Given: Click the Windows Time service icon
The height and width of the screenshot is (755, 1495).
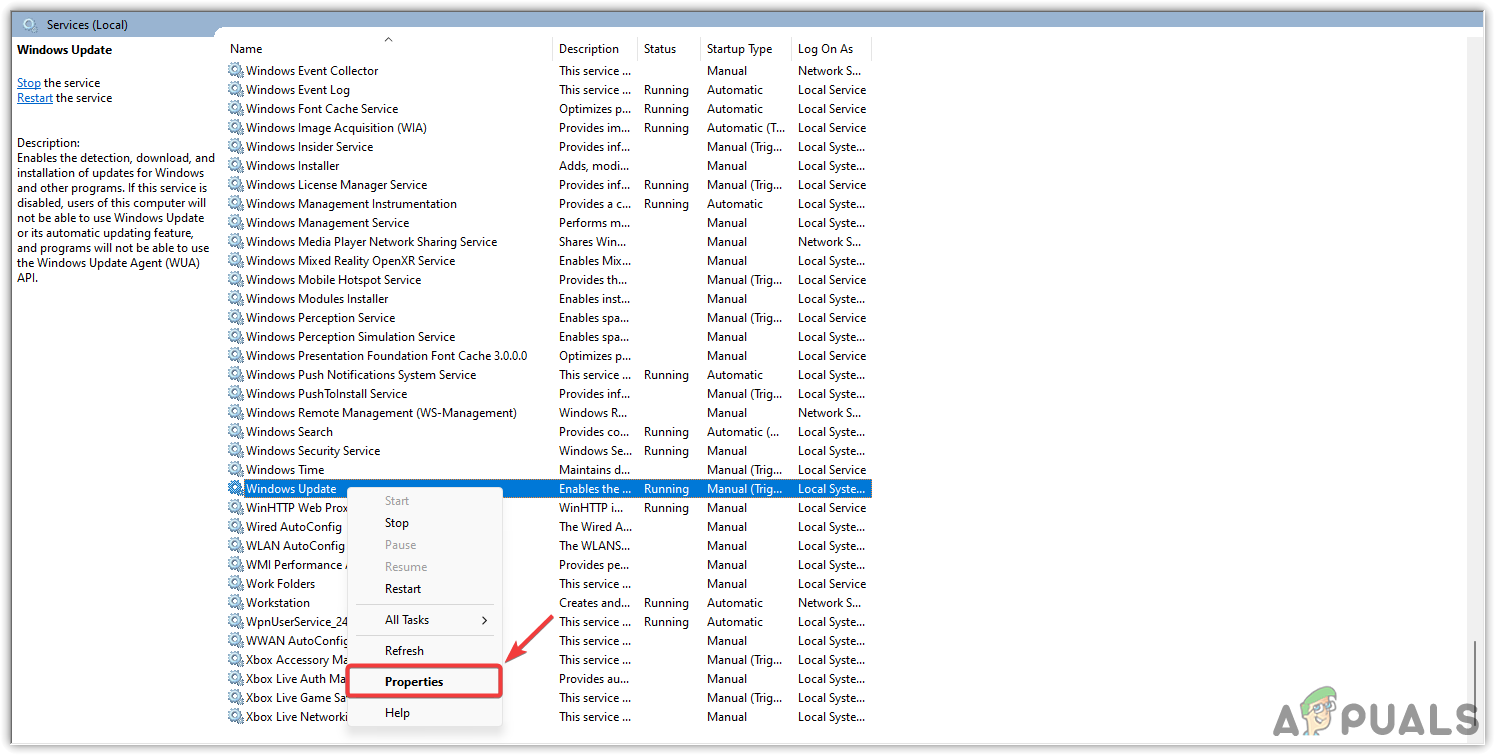Looking at the screenshot, I should (x=236, y=470).
